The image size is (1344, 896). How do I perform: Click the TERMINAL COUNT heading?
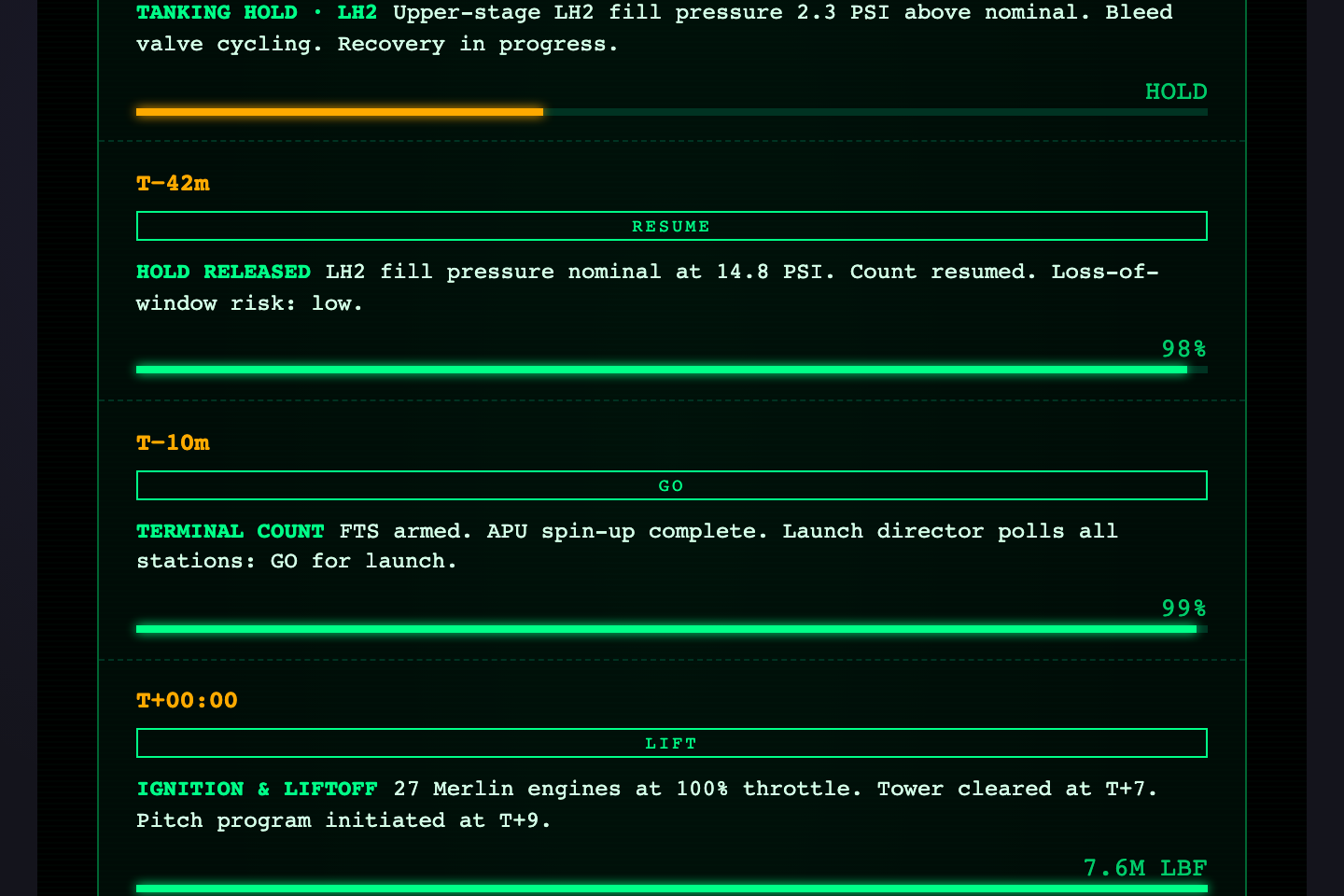coord(231,531)
